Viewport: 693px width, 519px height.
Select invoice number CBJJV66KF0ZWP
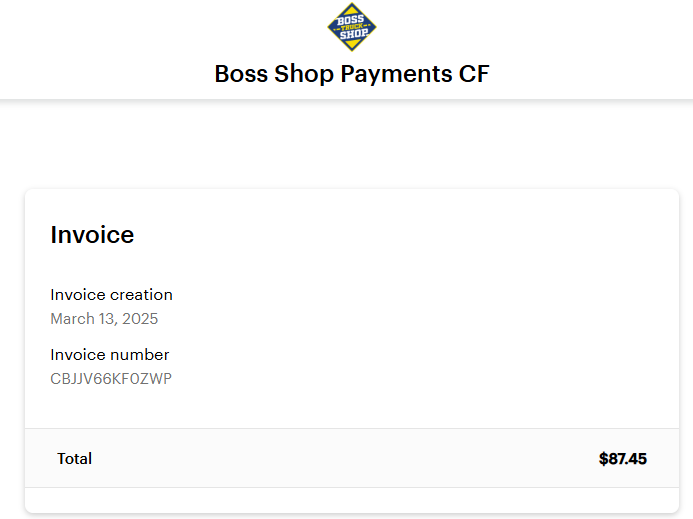pos(111,378)
